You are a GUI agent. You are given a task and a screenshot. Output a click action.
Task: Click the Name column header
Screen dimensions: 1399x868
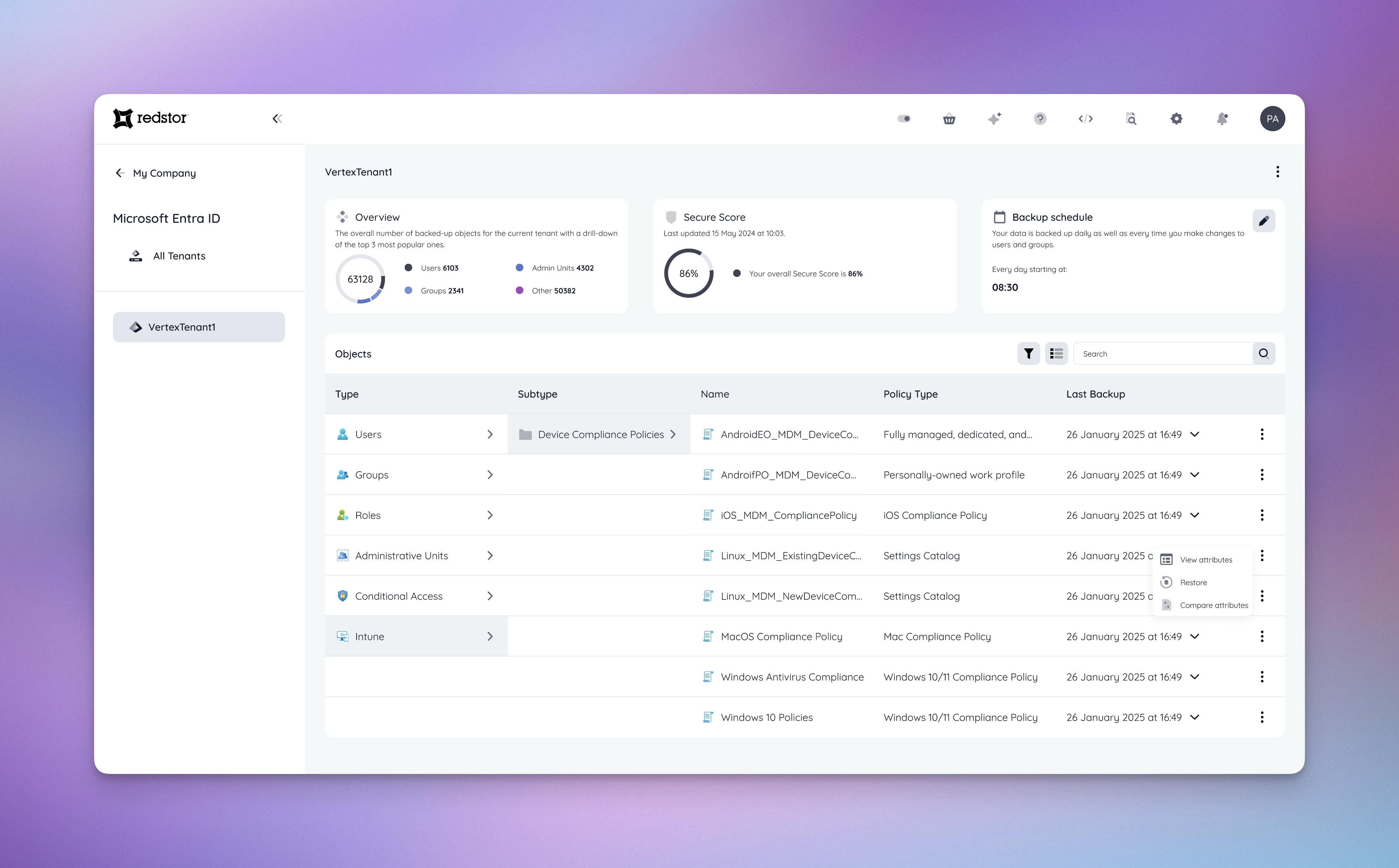tap(715, 394)
